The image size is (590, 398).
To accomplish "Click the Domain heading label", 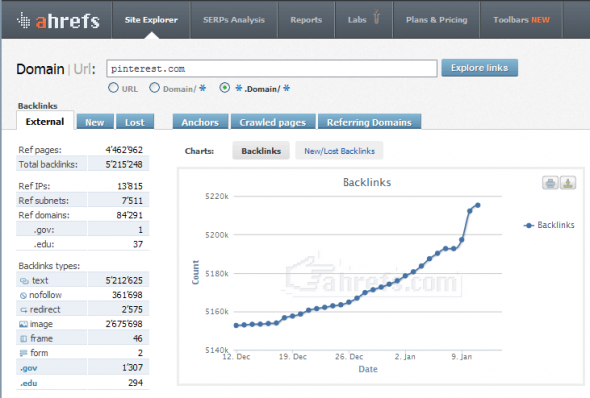I will 40,69.
